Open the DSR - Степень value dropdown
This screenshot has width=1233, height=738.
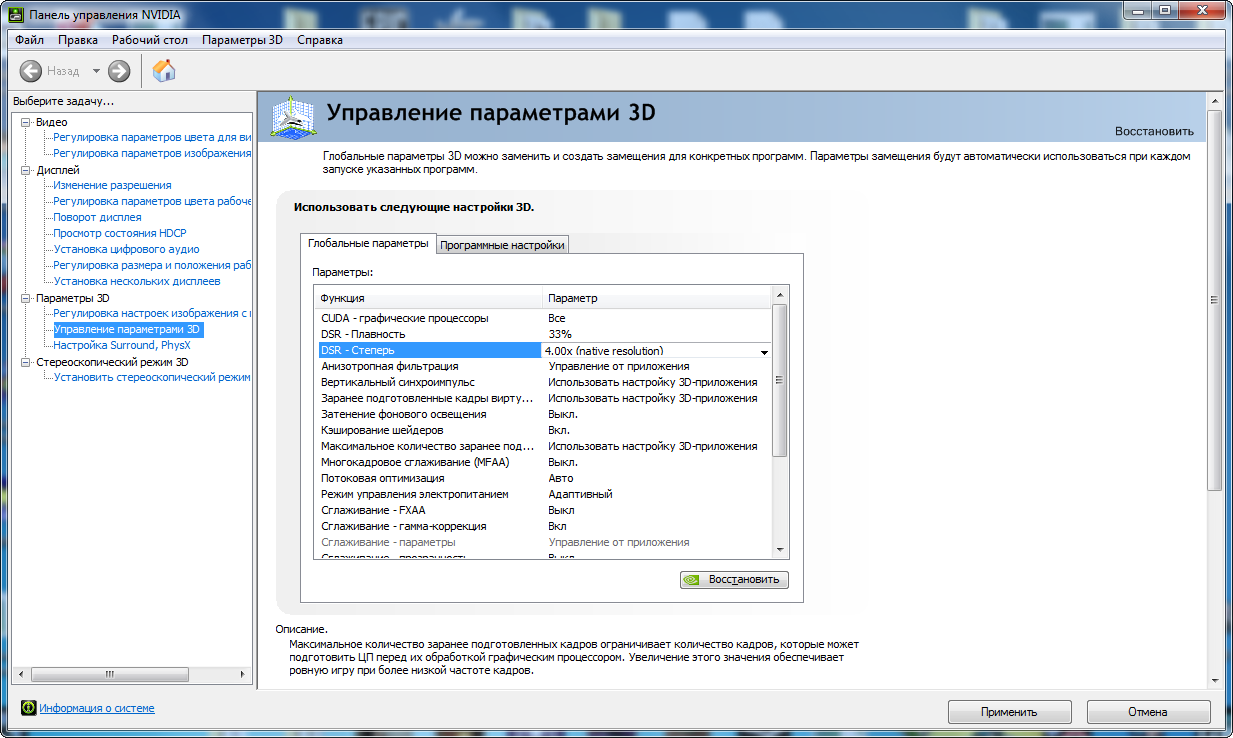coord(764,351)
